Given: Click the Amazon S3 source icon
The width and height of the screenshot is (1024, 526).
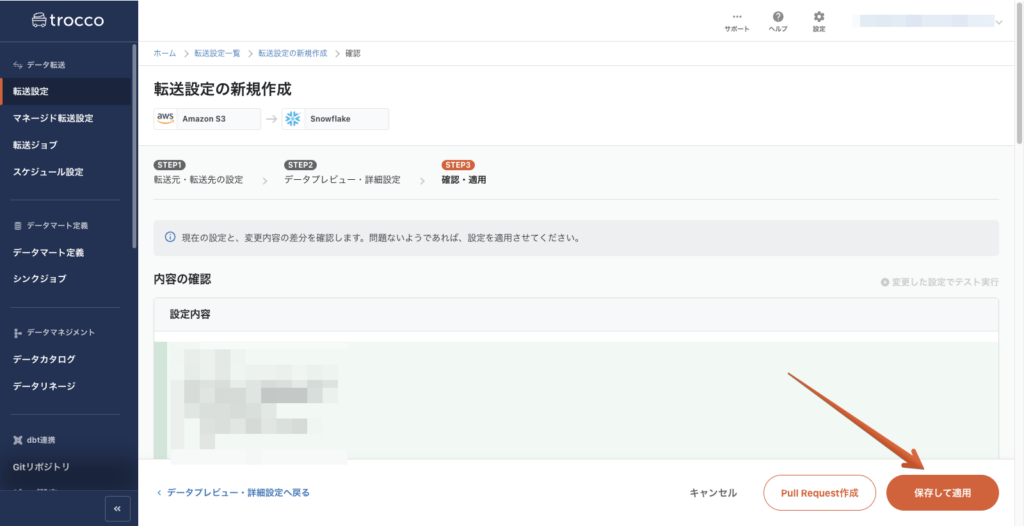Looking at the screenshot, I should [x=165, y=119].
